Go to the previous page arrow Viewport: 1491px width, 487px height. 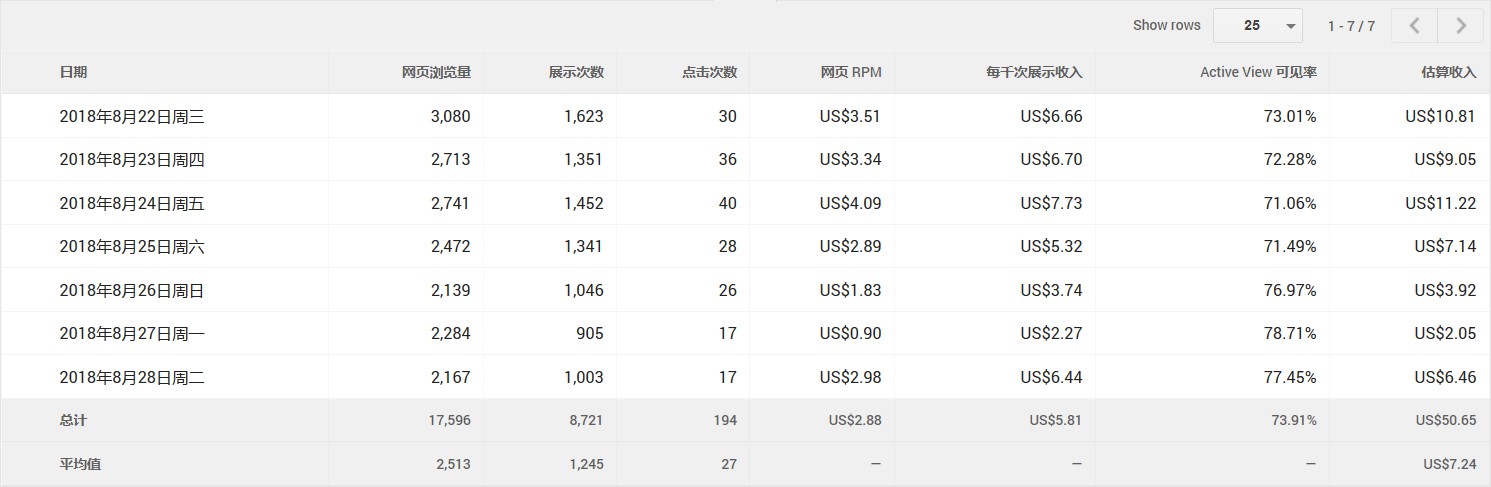(x=1415, y=26)
